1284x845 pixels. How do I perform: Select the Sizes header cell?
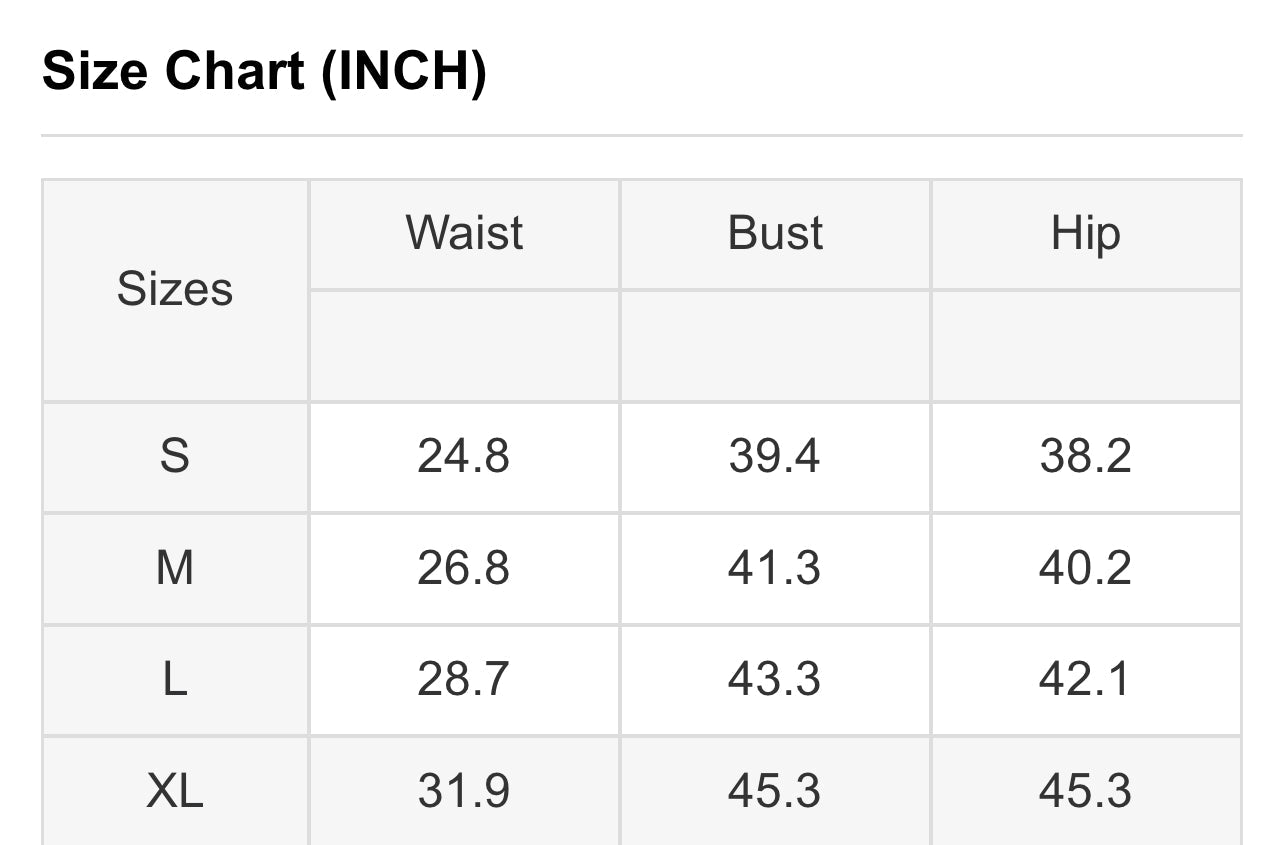tap(175, 290)
